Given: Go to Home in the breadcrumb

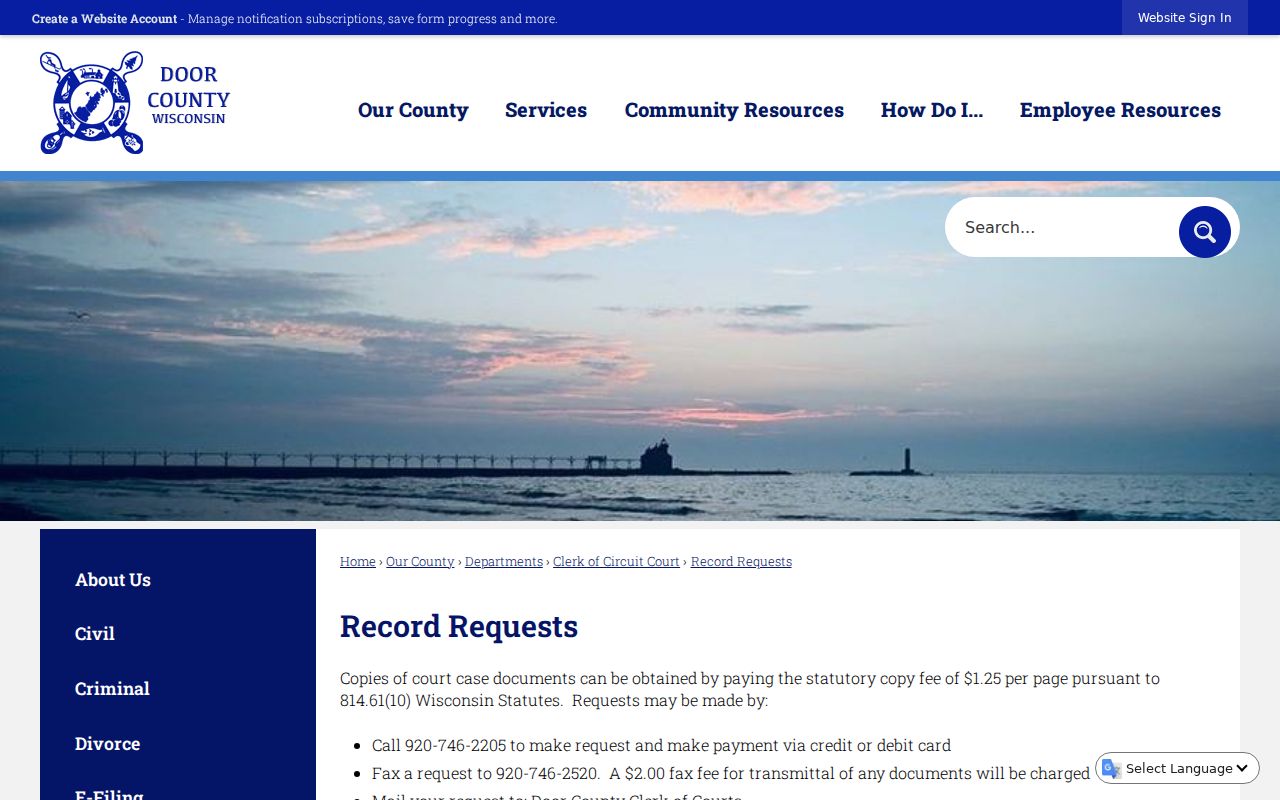Looking at the screenshot, I should click(357, 562).
